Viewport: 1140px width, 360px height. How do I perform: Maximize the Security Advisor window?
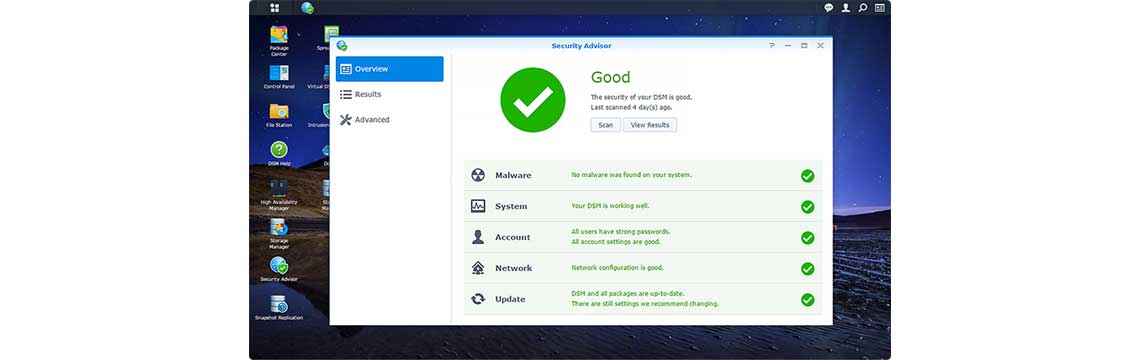point(804,45)
